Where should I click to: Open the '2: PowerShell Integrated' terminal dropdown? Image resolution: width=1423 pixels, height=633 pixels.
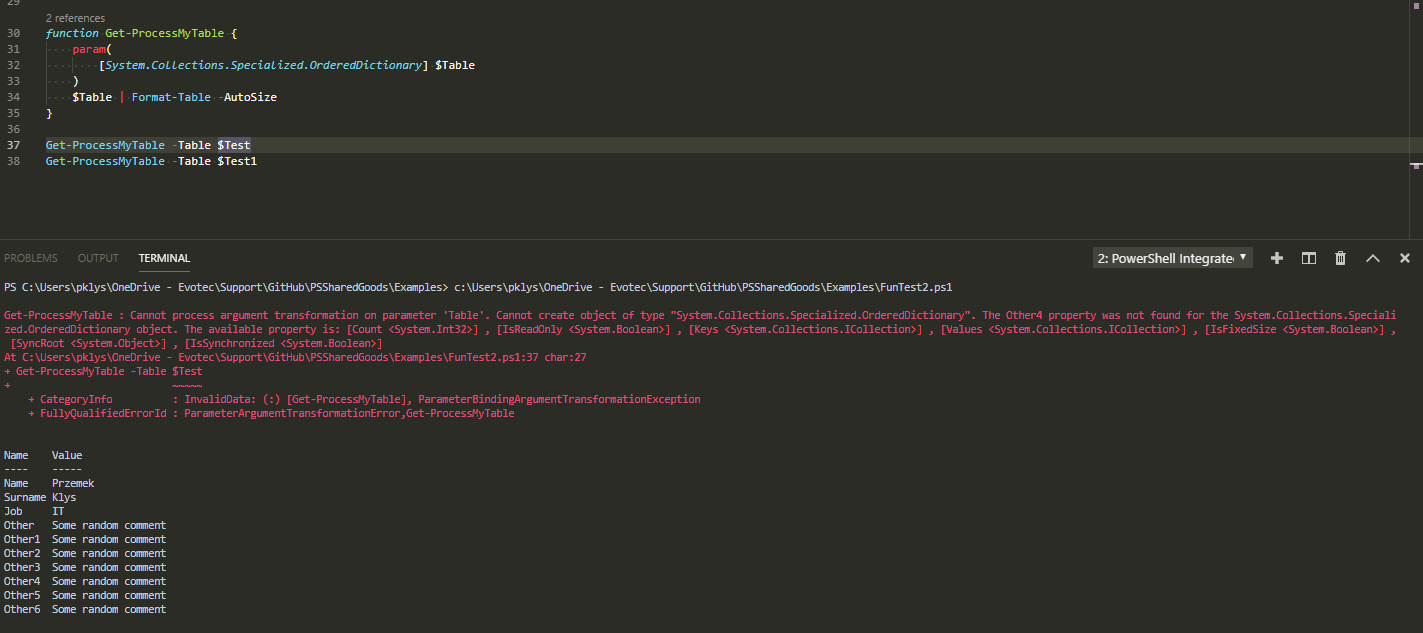[x=1170, y=257]
